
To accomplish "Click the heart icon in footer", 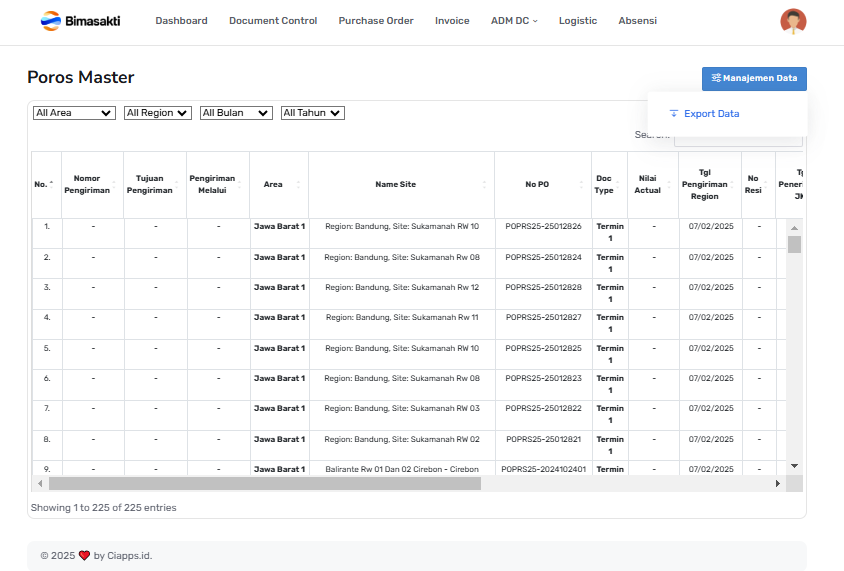I will pos(84,556).
